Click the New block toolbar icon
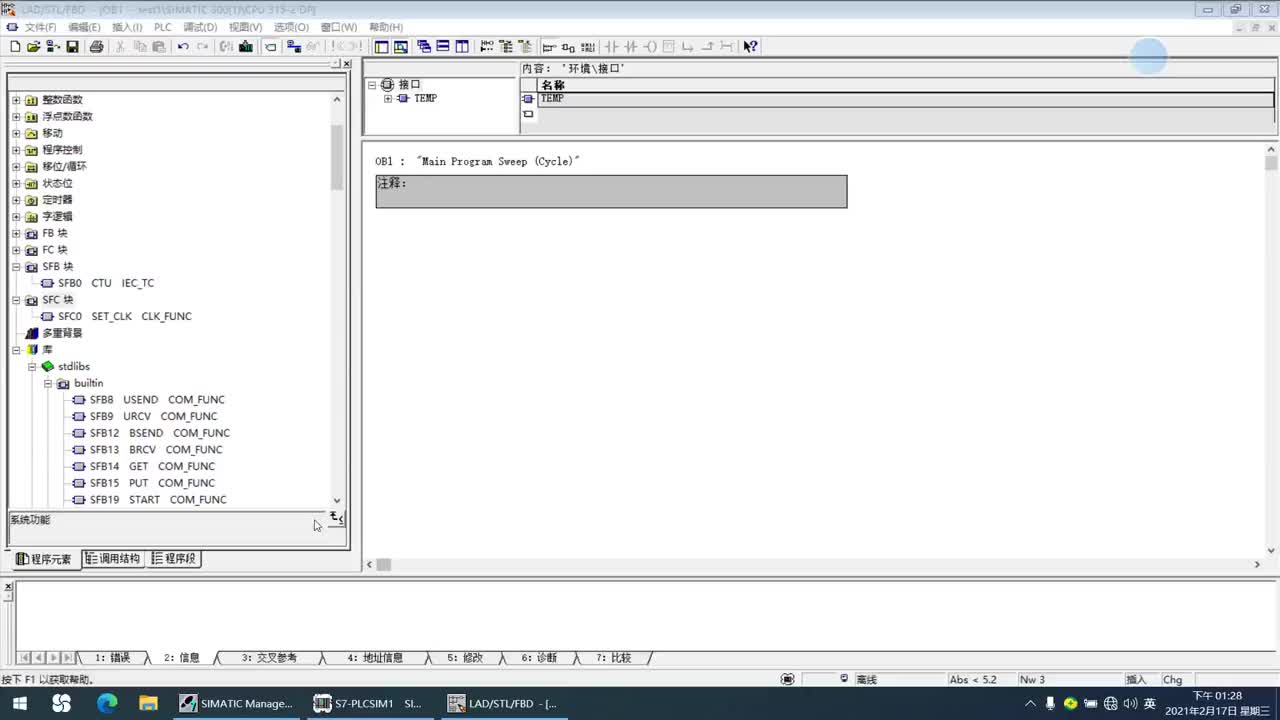The image size is (1280, 720). 15,46
